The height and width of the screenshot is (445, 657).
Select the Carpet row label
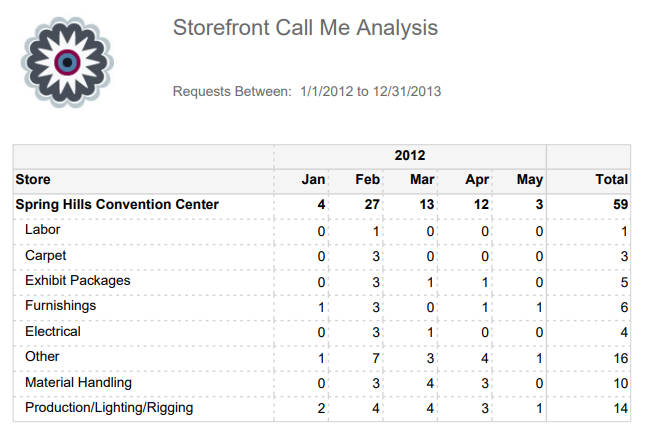46,255
